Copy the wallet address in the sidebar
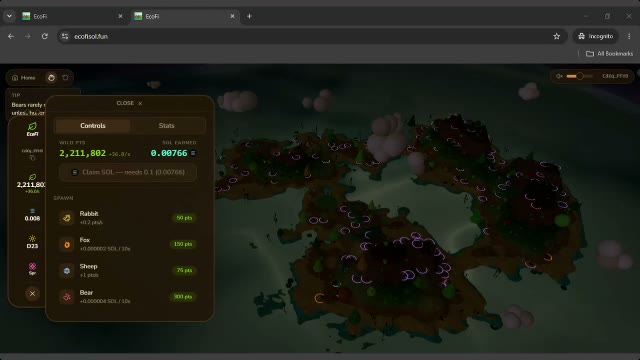This screenshot has width=640, height=360. [x=32, y=158]
